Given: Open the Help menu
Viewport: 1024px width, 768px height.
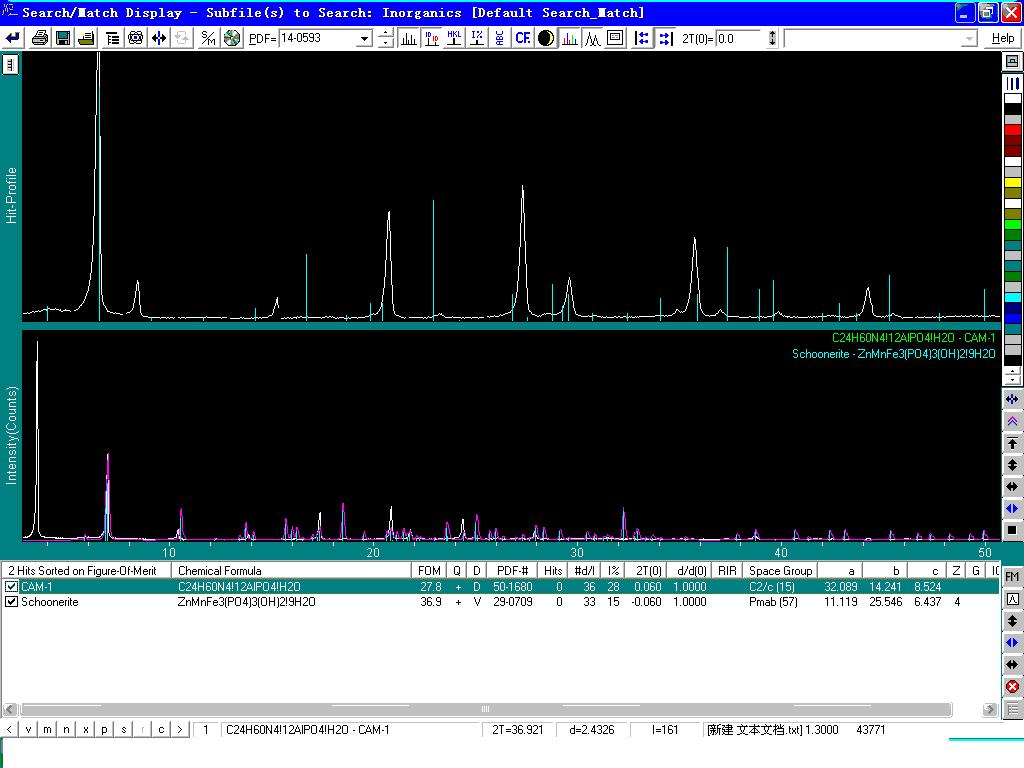Looking at the screenshot, I should (1002, 39).
